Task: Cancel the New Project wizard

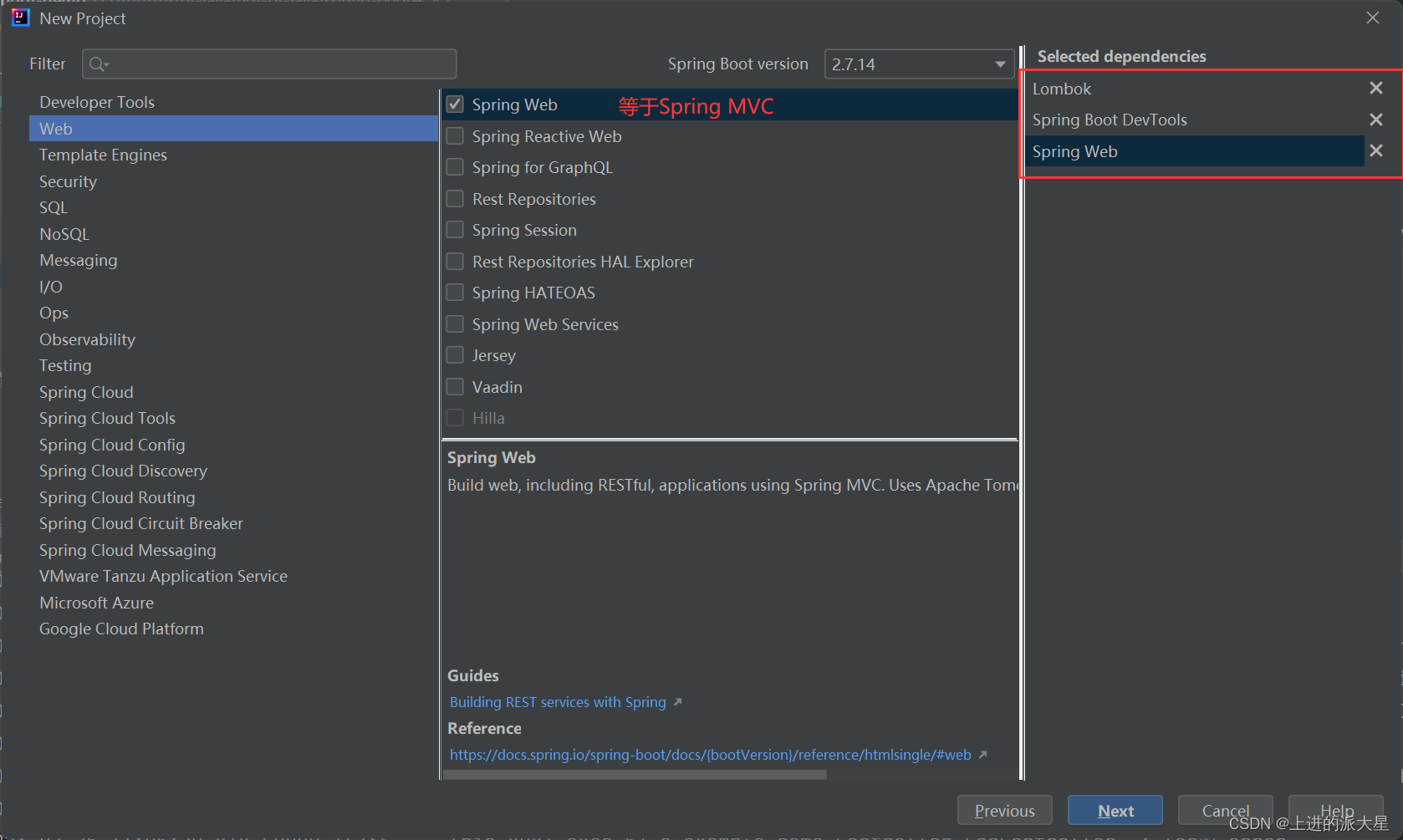Action: pyautogui.click(x=1225, y=811)
